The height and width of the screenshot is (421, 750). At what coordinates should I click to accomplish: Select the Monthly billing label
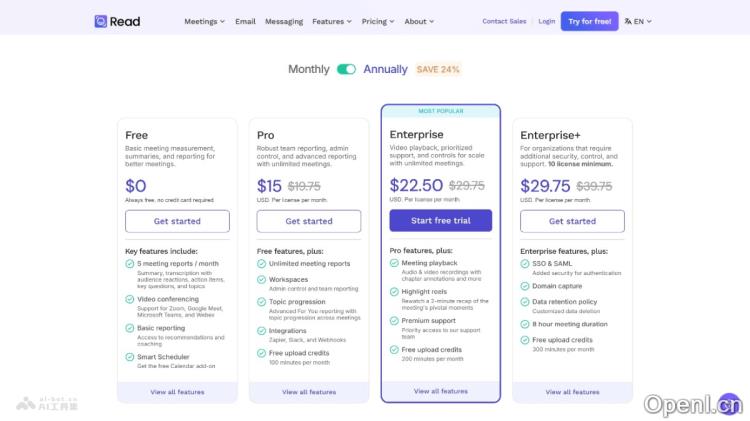(x=309, y=69)
